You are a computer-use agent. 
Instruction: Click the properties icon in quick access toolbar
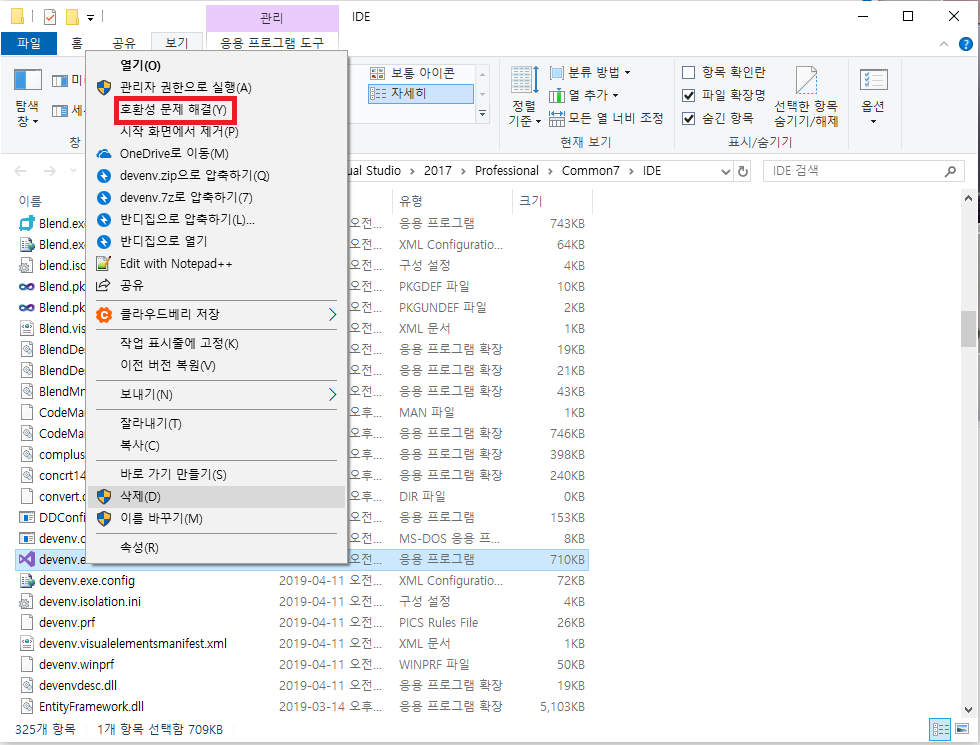pos(49,17)
